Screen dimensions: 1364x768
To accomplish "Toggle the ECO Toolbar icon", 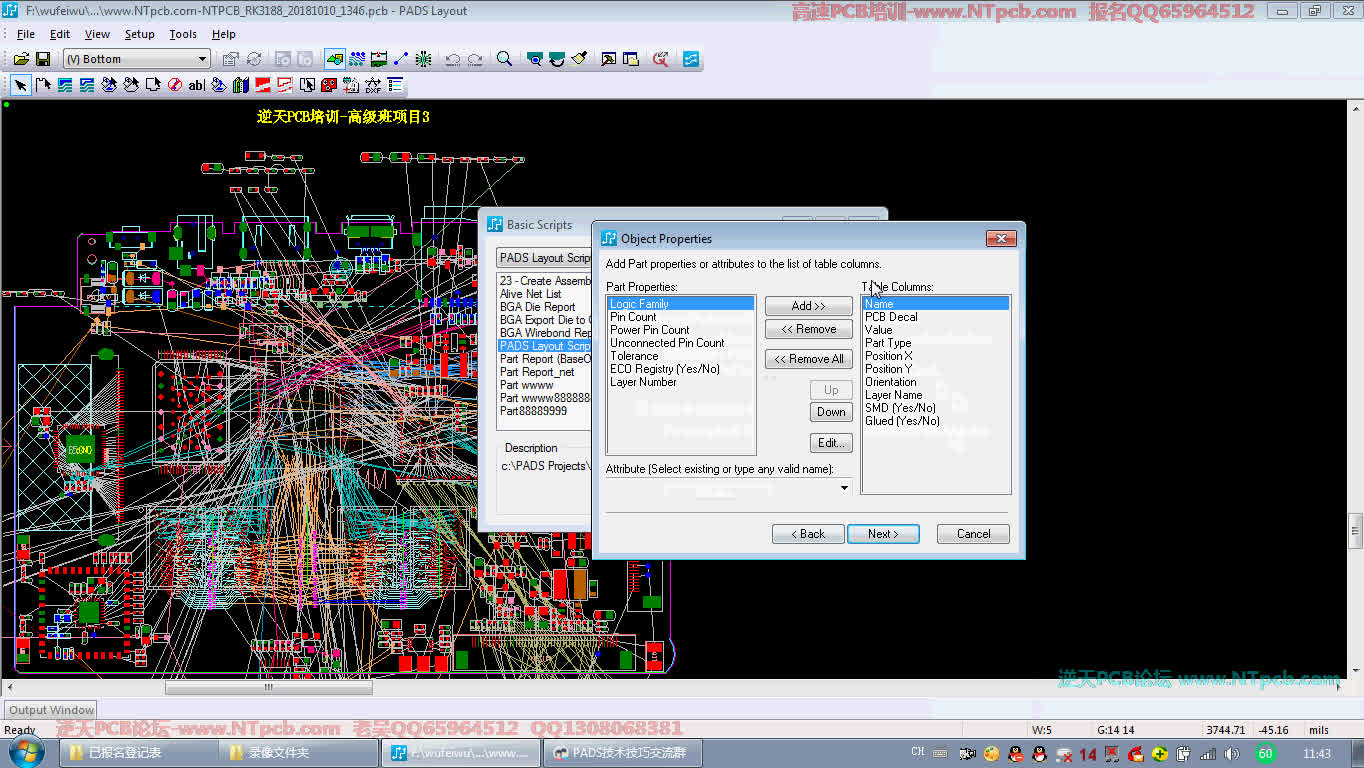I will tap(401, 59).
